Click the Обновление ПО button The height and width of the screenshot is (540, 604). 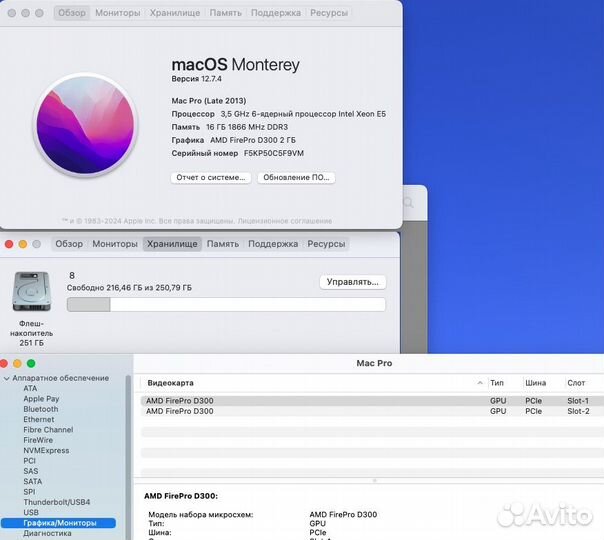(x=296, y=178)
